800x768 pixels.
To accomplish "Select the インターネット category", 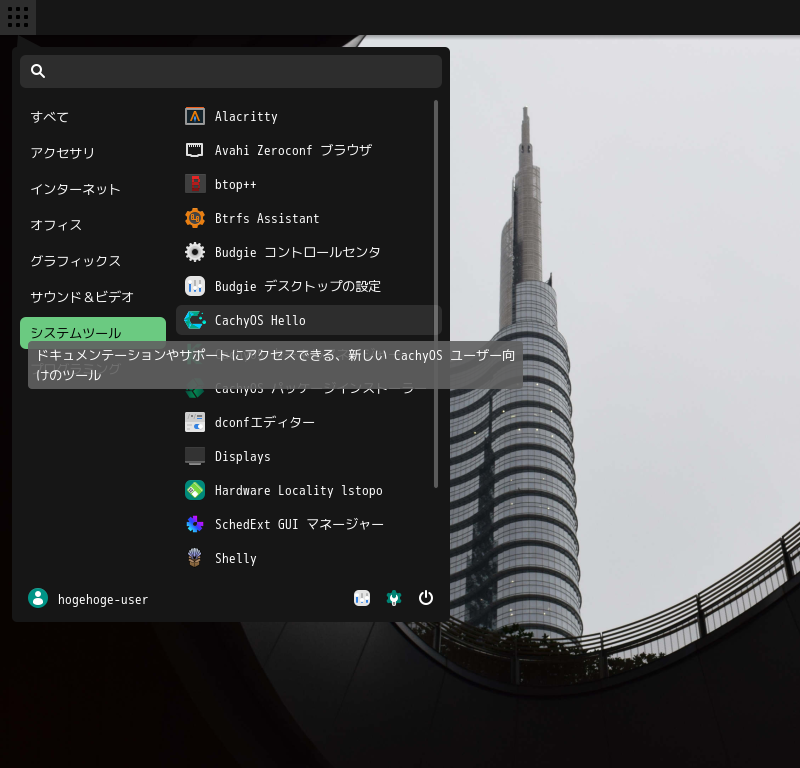I will click(93, 189).
